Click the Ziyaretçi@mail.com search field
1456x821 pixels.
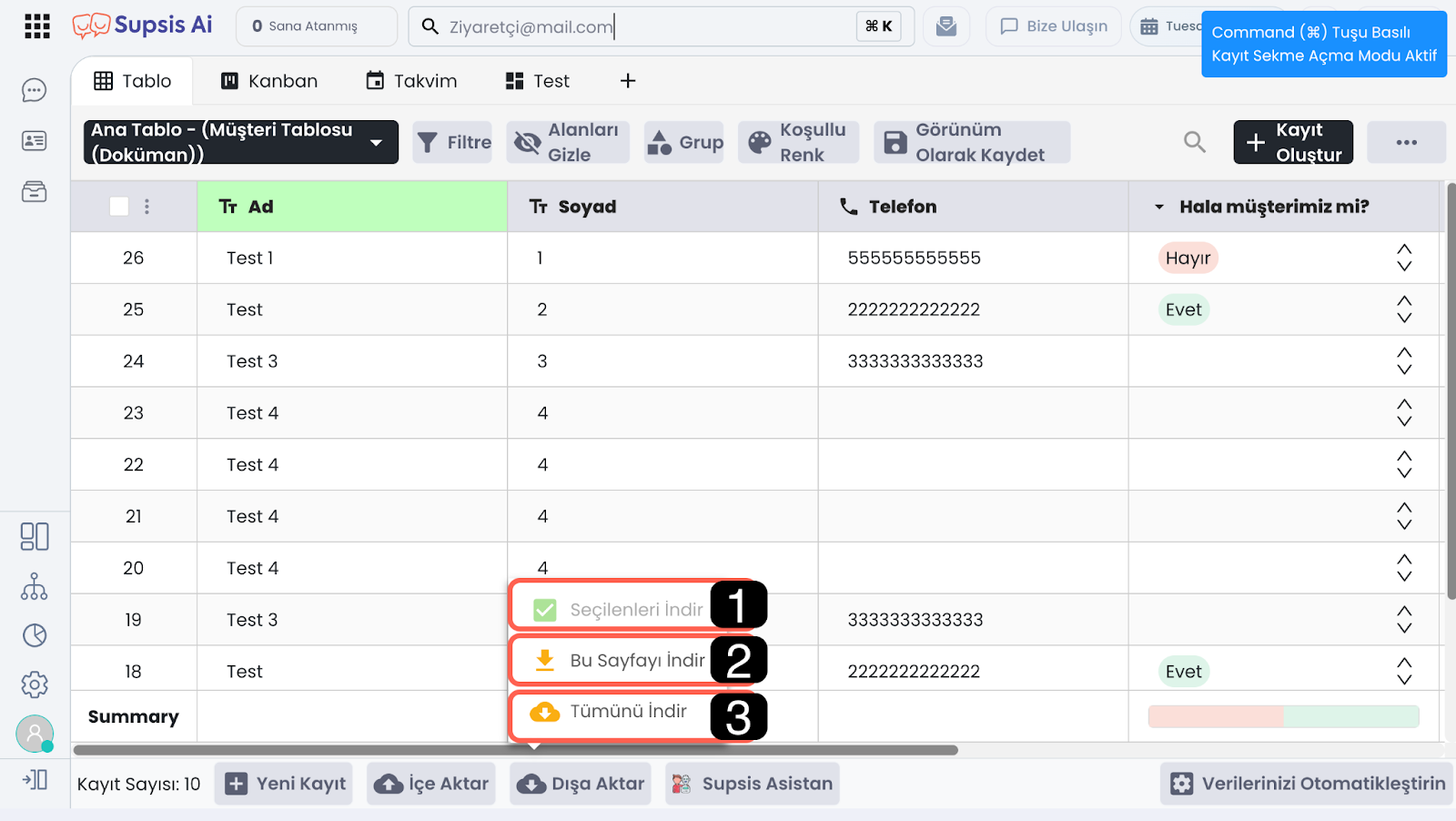[637, 26]
